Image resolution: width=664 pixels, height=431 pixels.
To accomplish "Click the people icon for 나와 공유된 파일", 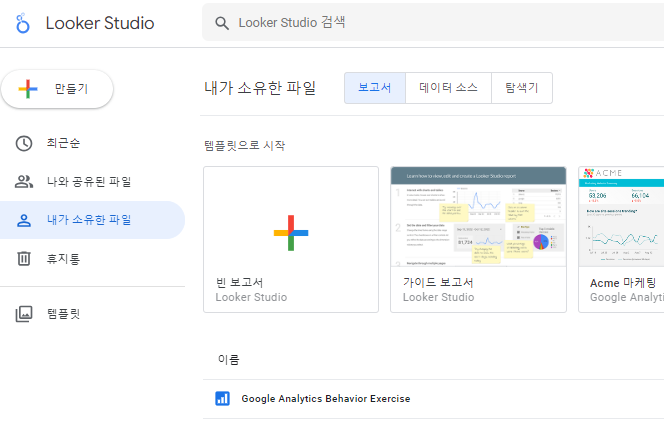I will point(24,182).
